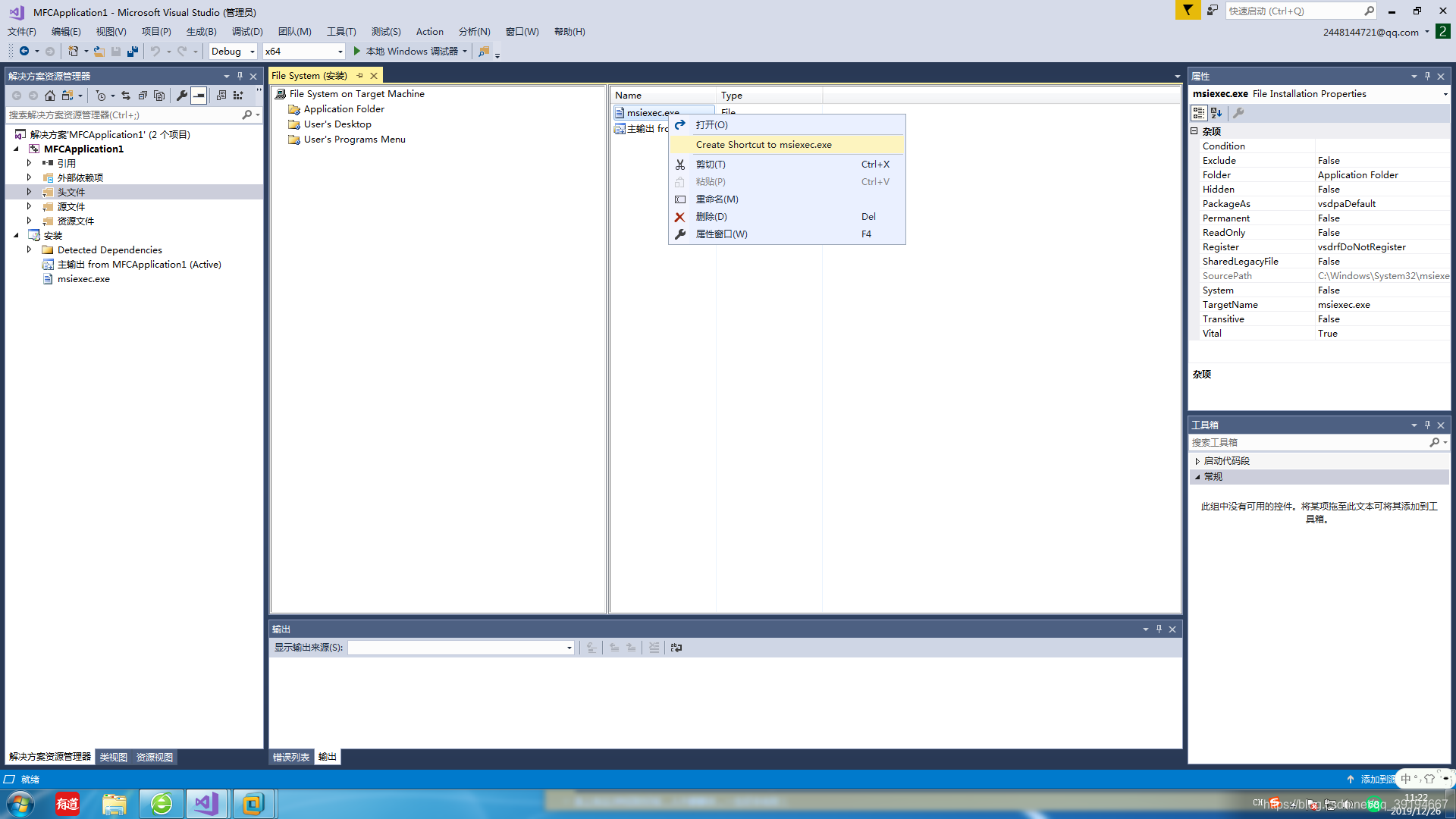This screenshot has width=1456, height=819.
Task: Select 重命名(M) in the context menu
Action: click(787, 199)
